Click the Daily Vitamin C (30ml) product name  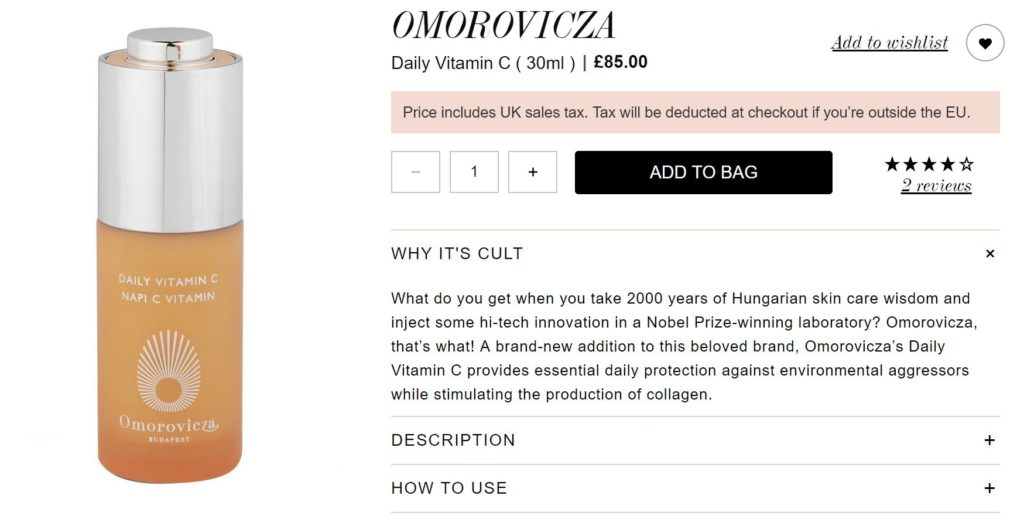point(483,63)
